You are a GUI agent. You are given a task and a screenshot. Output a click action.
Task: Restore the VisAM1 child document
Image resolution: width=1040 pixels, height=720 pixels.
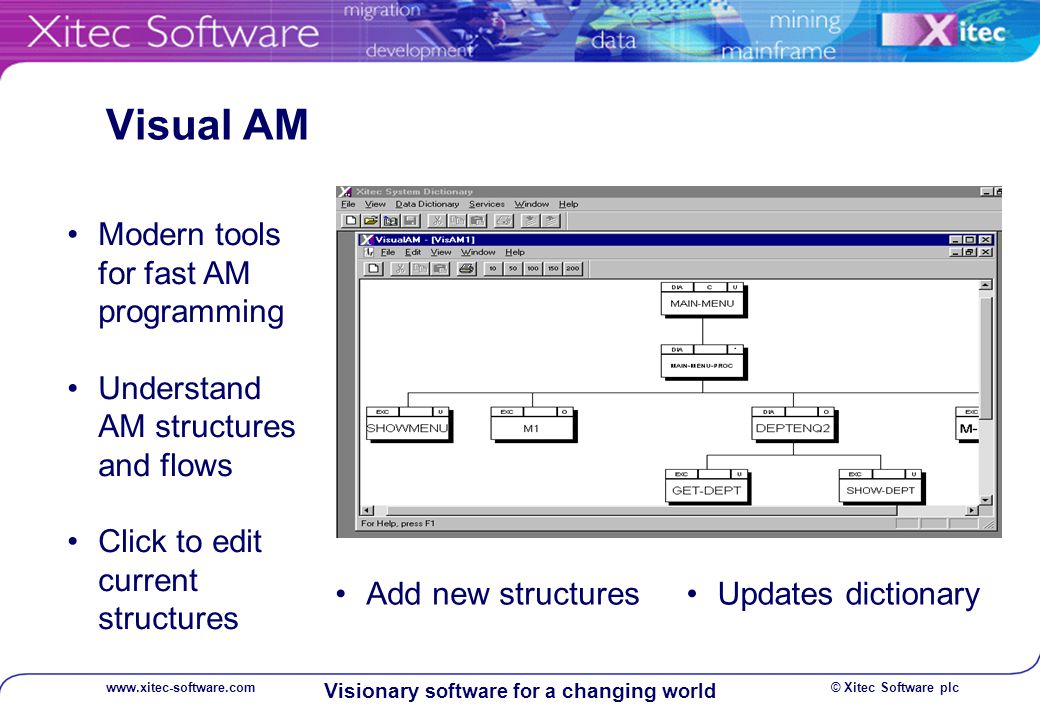tap(970, 252)
